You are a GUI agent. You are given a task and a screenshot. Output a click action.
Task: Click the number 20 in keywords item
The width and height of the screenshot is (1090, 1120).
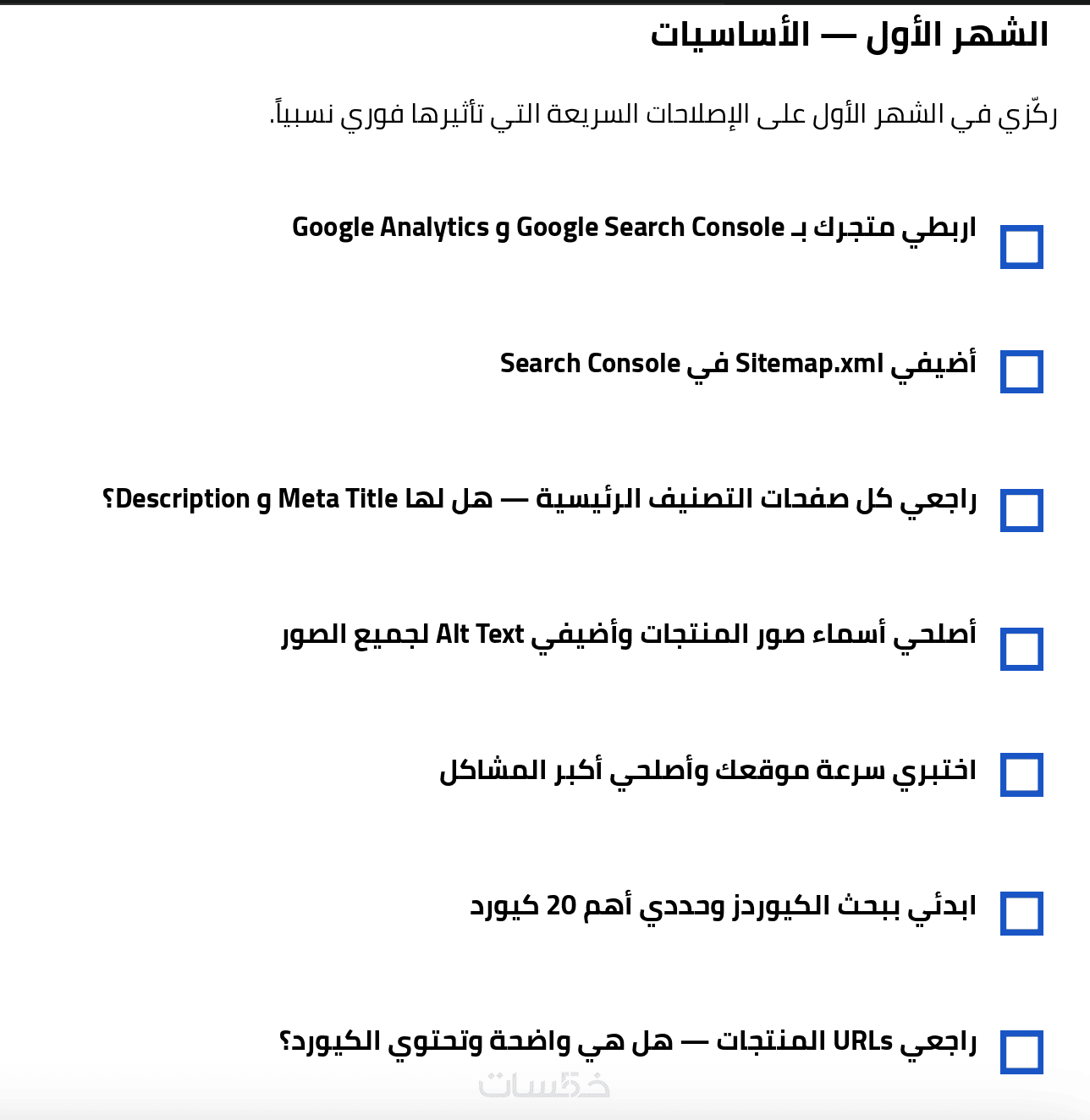[561, 906]
